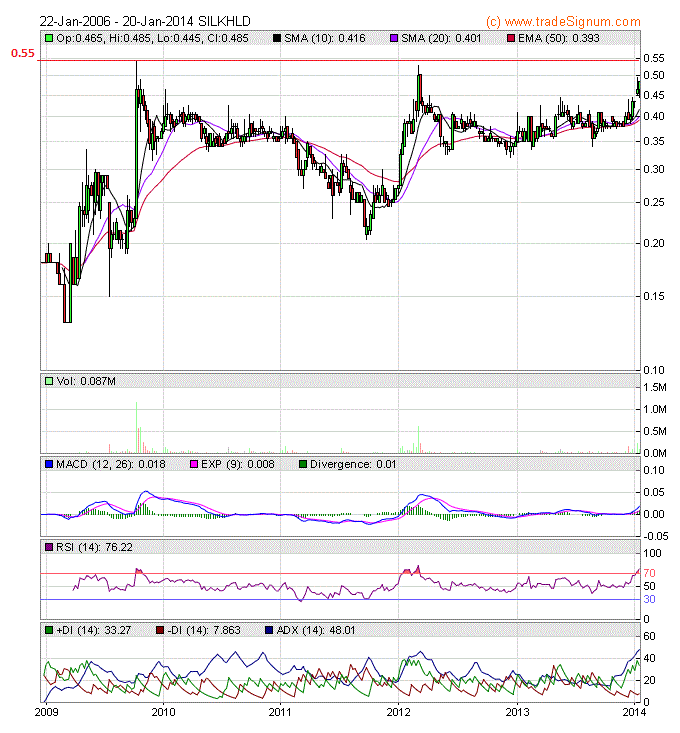Click the 0.25 price axis label
The width and height of the screenshot is (680, 733).
[x=654, y=202]
